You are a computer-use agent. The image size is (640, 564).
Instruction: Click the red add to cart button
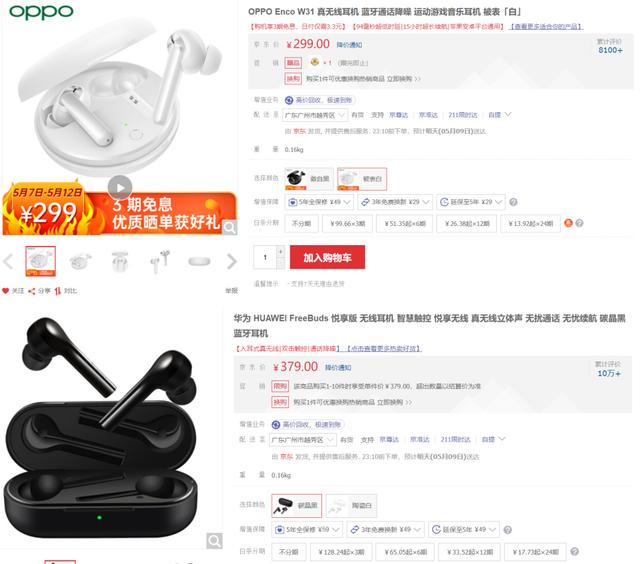[327, 258]
